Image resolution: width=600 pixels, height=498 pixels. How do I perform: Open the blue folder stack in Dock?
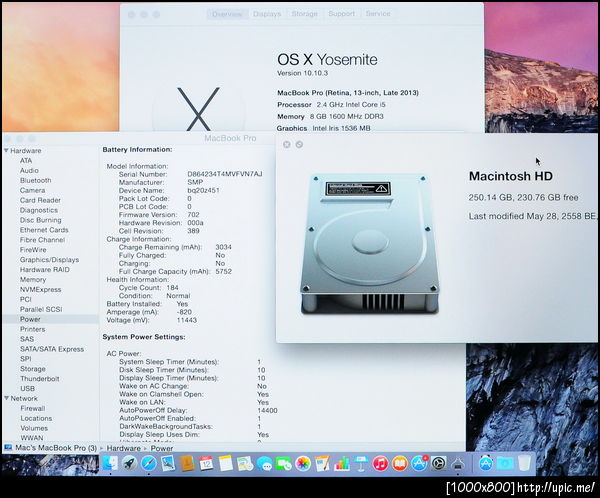click(505, 464)
